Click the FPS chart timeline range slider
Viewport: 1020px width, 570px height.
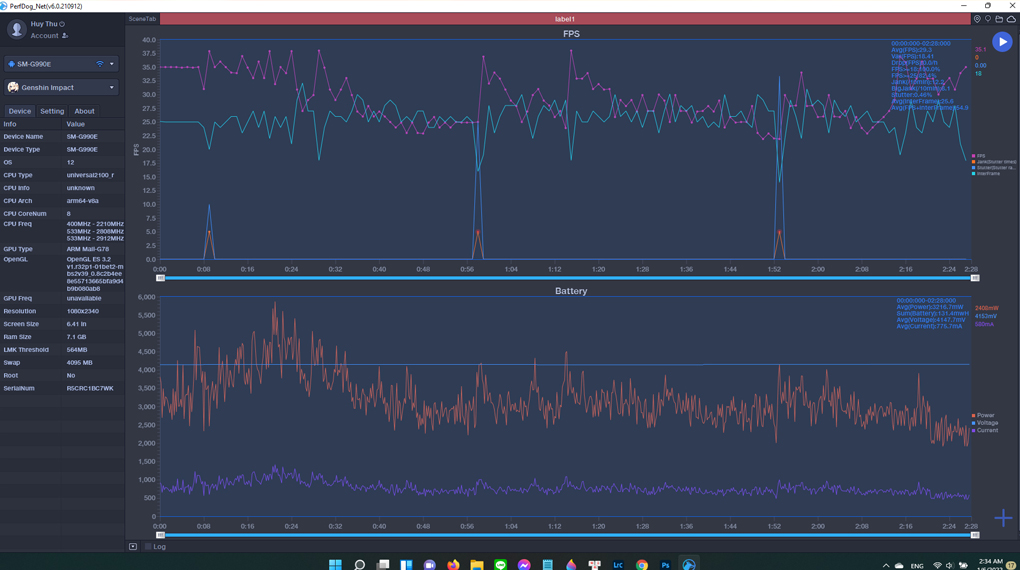[567, 278]
